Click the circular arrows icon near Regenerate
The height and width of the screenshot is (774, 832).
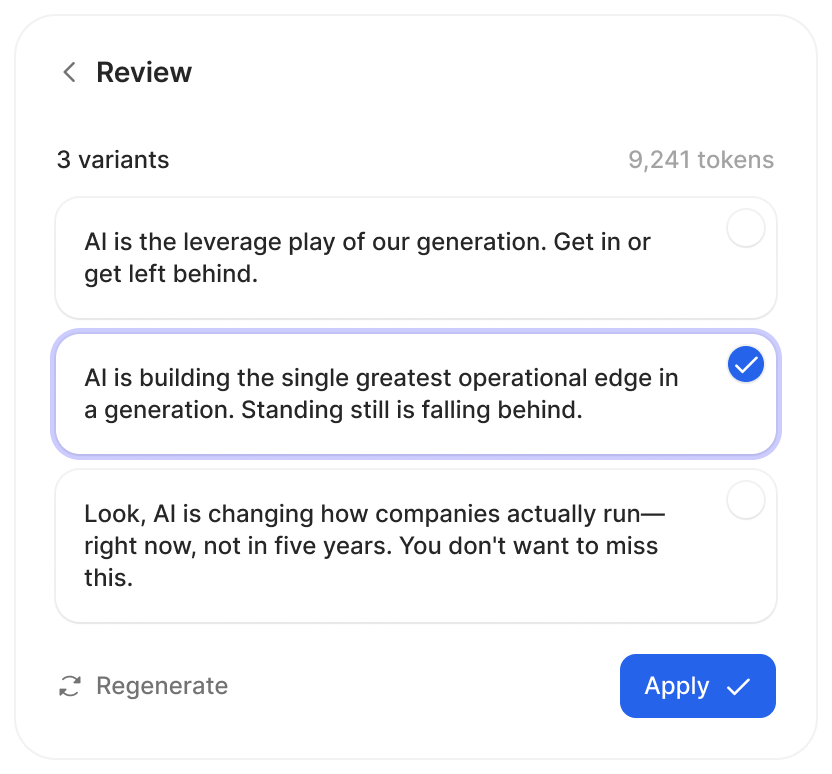click(69, 686)
